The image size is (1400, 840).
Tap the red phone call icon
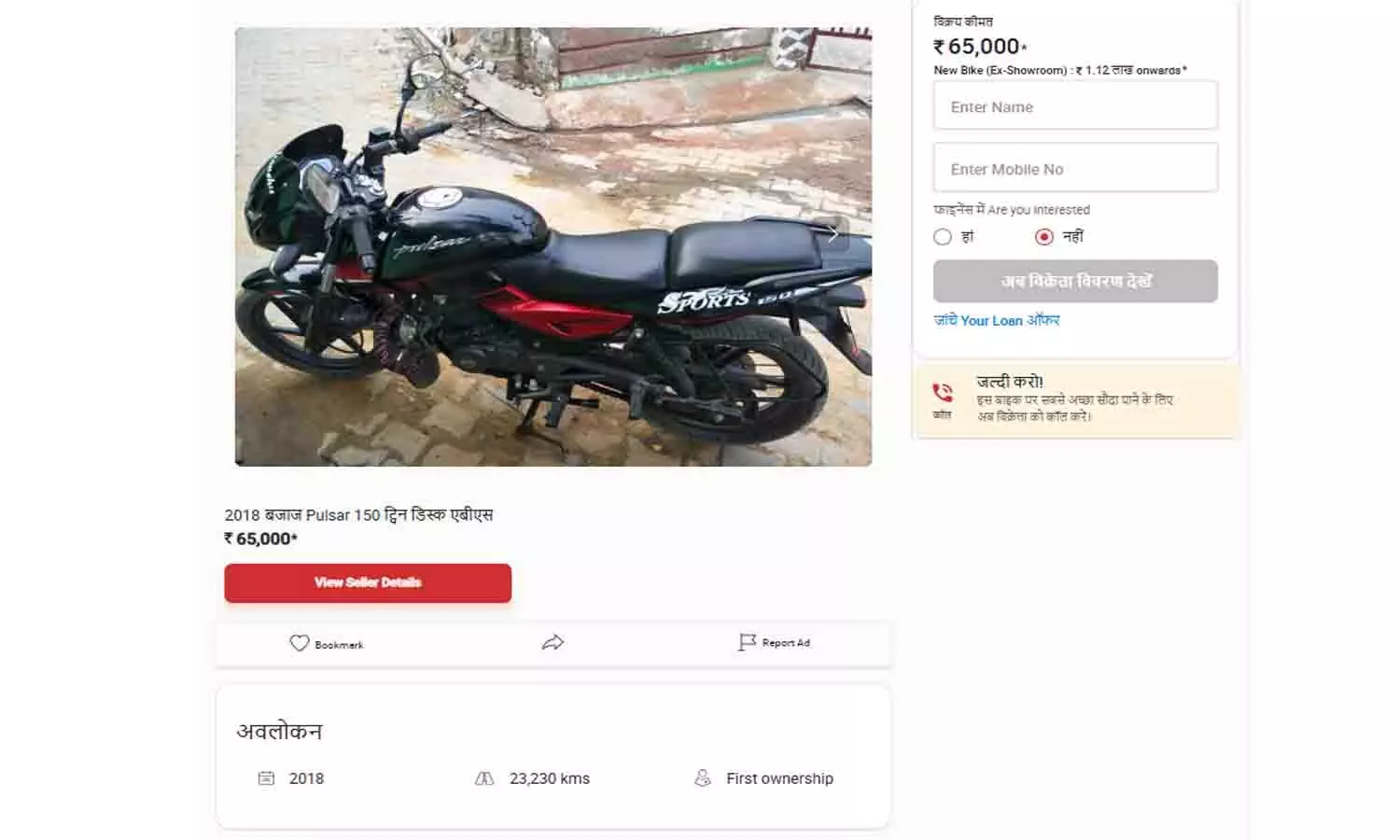click(x=943, y=393)
